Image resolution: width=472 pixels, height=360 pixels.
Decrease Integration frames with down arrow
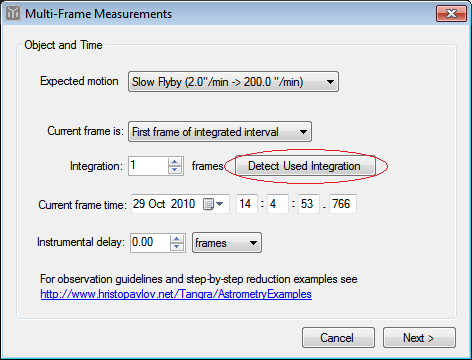pyautogui.click(x=175, y=170)
